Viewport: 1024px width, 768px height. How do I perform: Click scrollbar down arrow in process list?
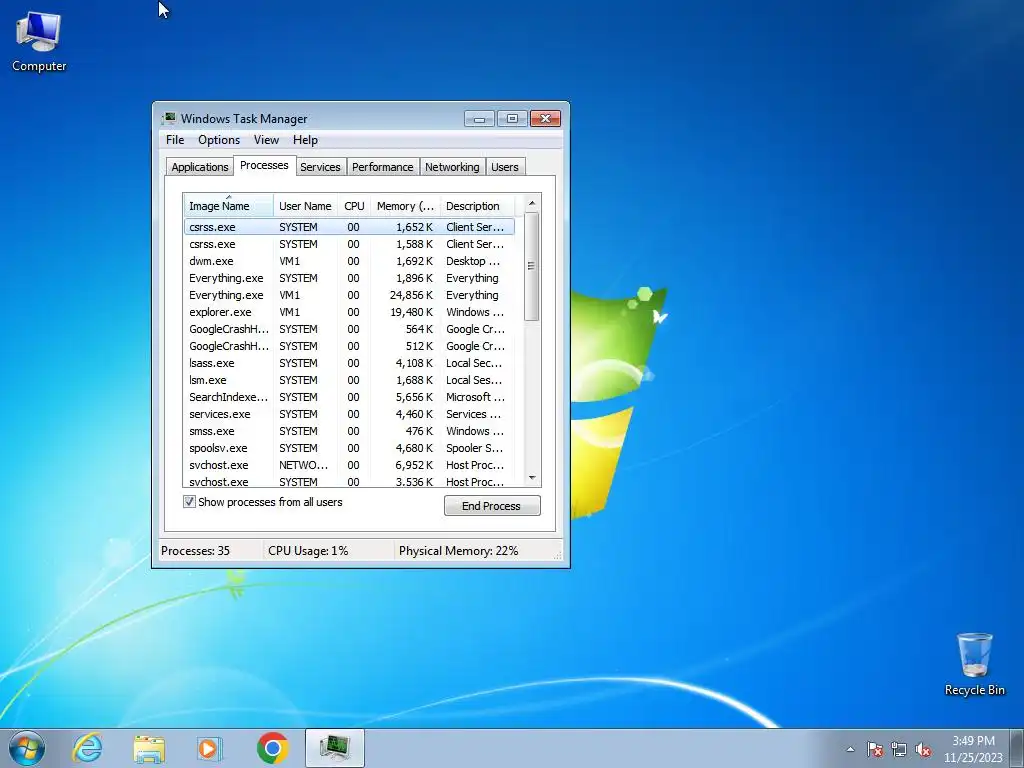coord(532,478)
